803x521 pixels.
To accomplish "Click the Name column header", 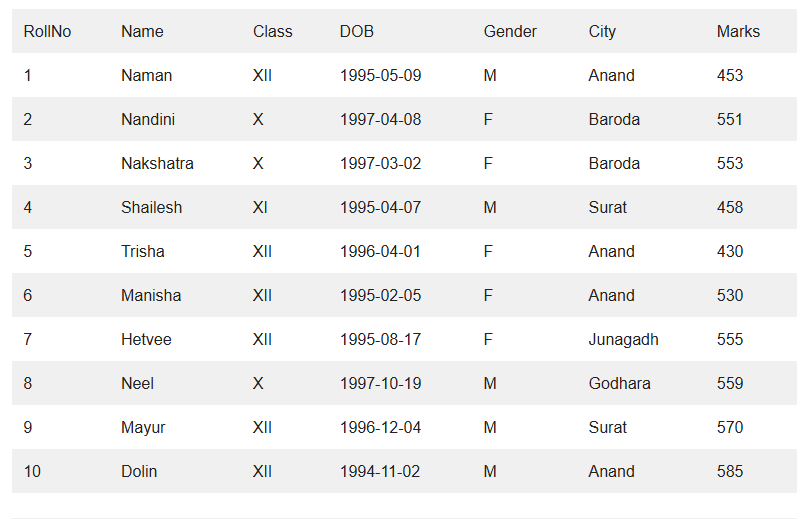I will click(x=142, y=31).
